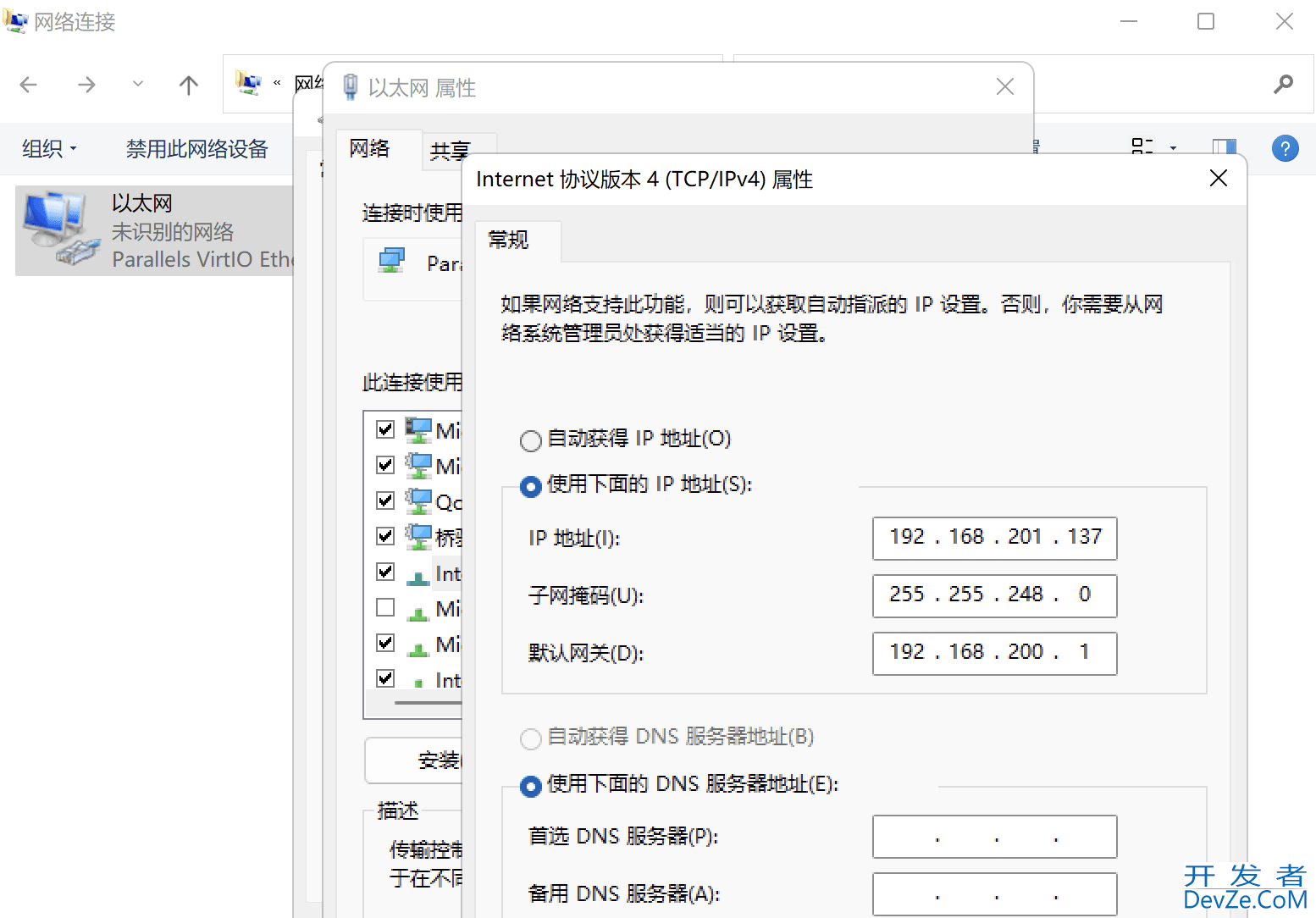
Task: Click 禁用此网络设备 in the toolbar
Action: pos(196,149)
